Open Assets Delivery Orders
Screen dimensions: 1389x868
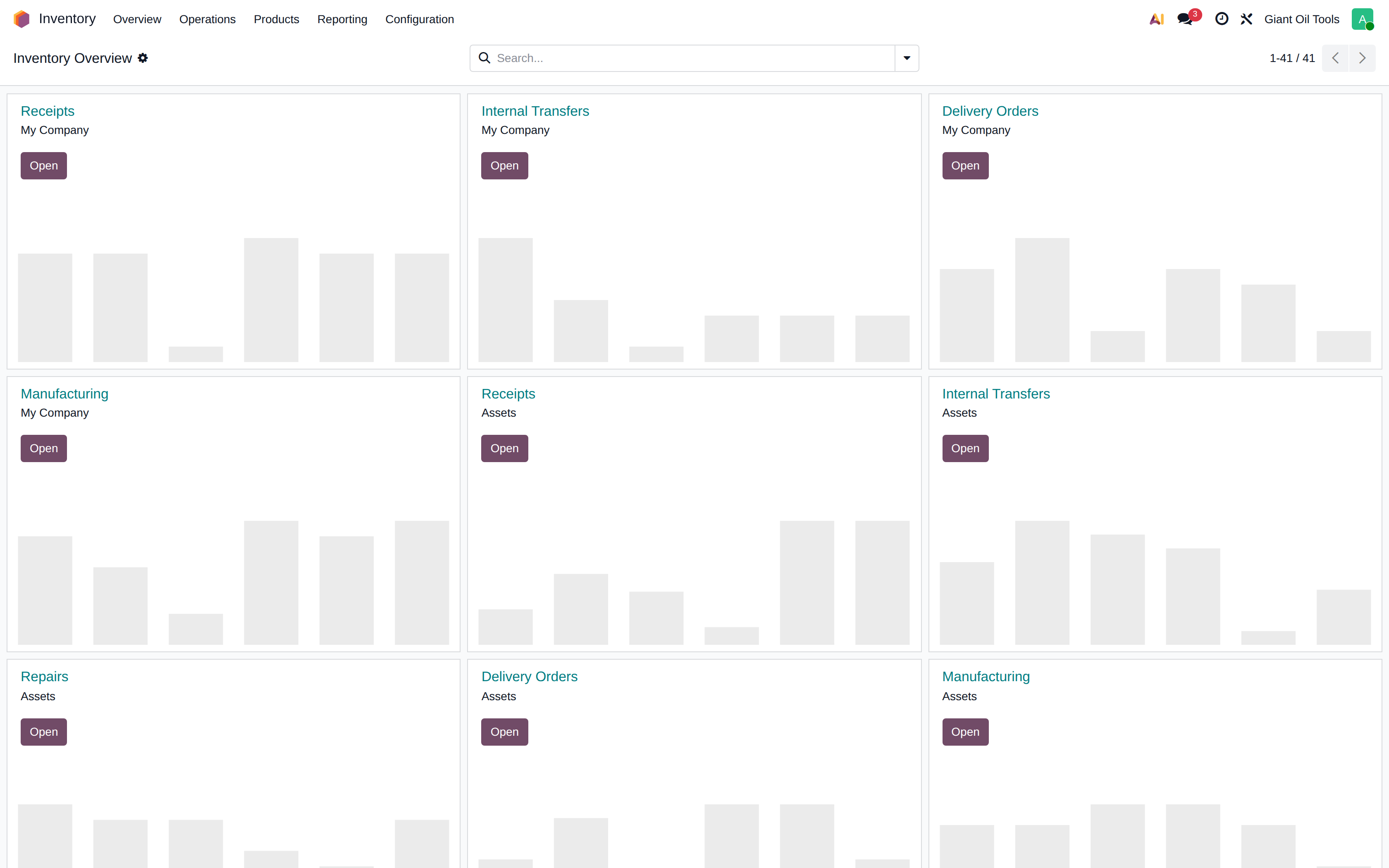[x=504, y=732]
